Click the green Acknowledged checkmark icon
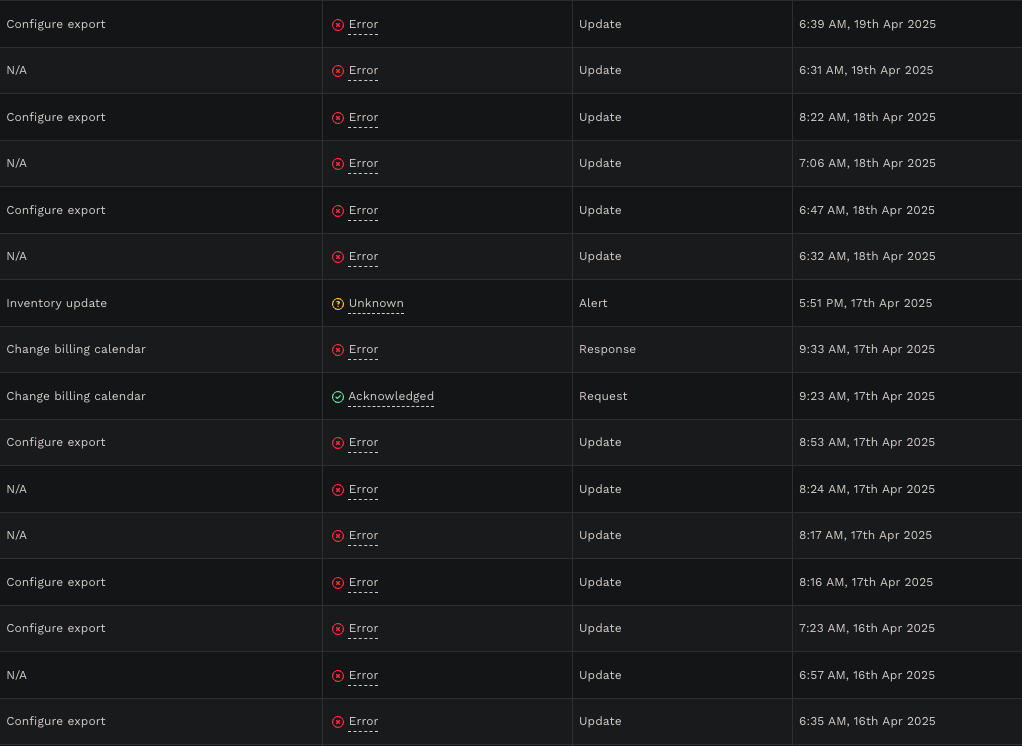1022x746 pixels. tap(338, 397)
